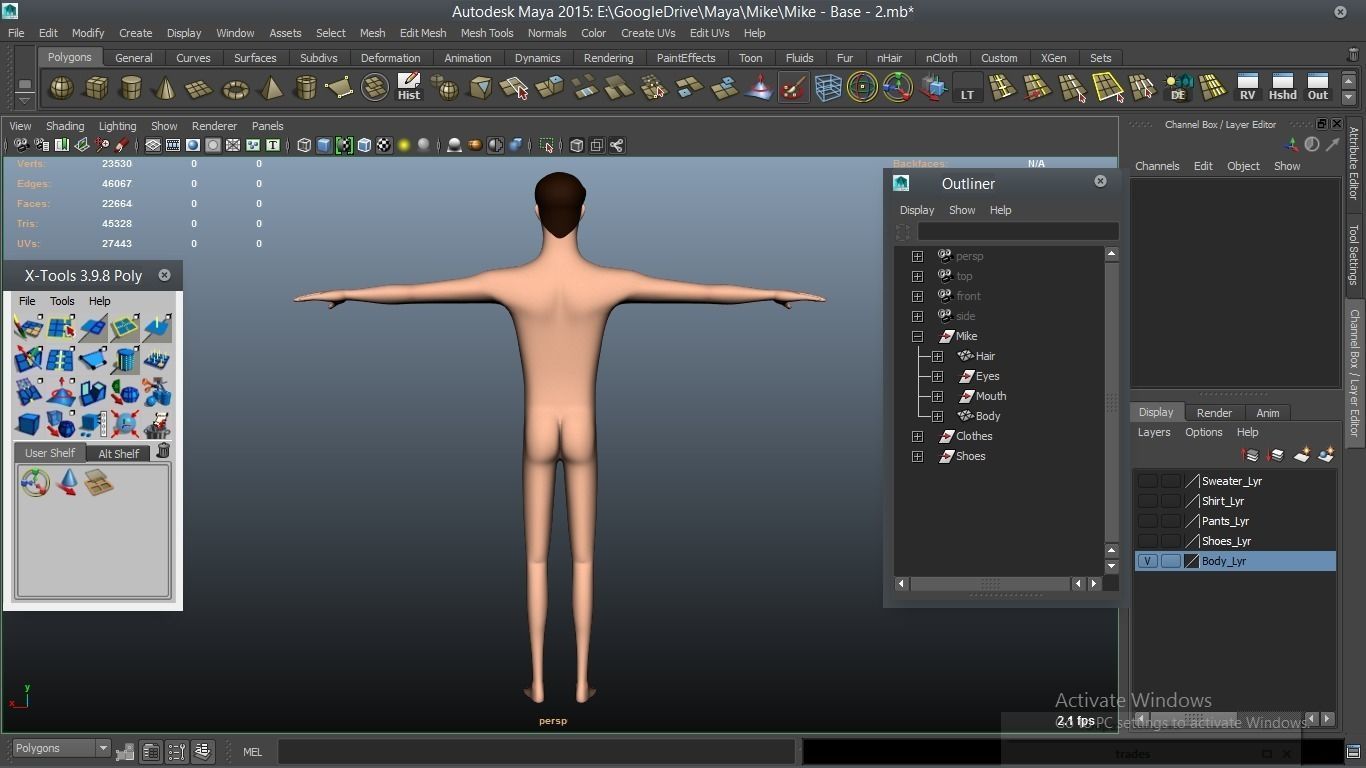Toggle display type box of Pants_Lyr layer
Viewport: 1366px width, 768px height.
coord(1170,521)
